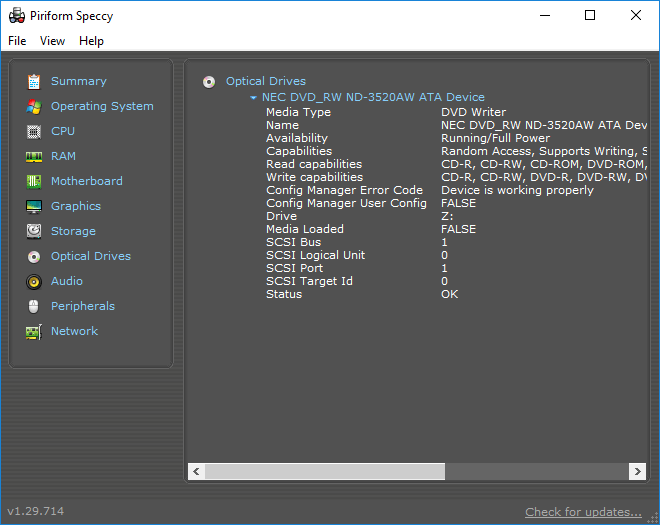The width and height of the screenshot is (660, 525).
Task: Open the View menu
Action: [52, 41]
